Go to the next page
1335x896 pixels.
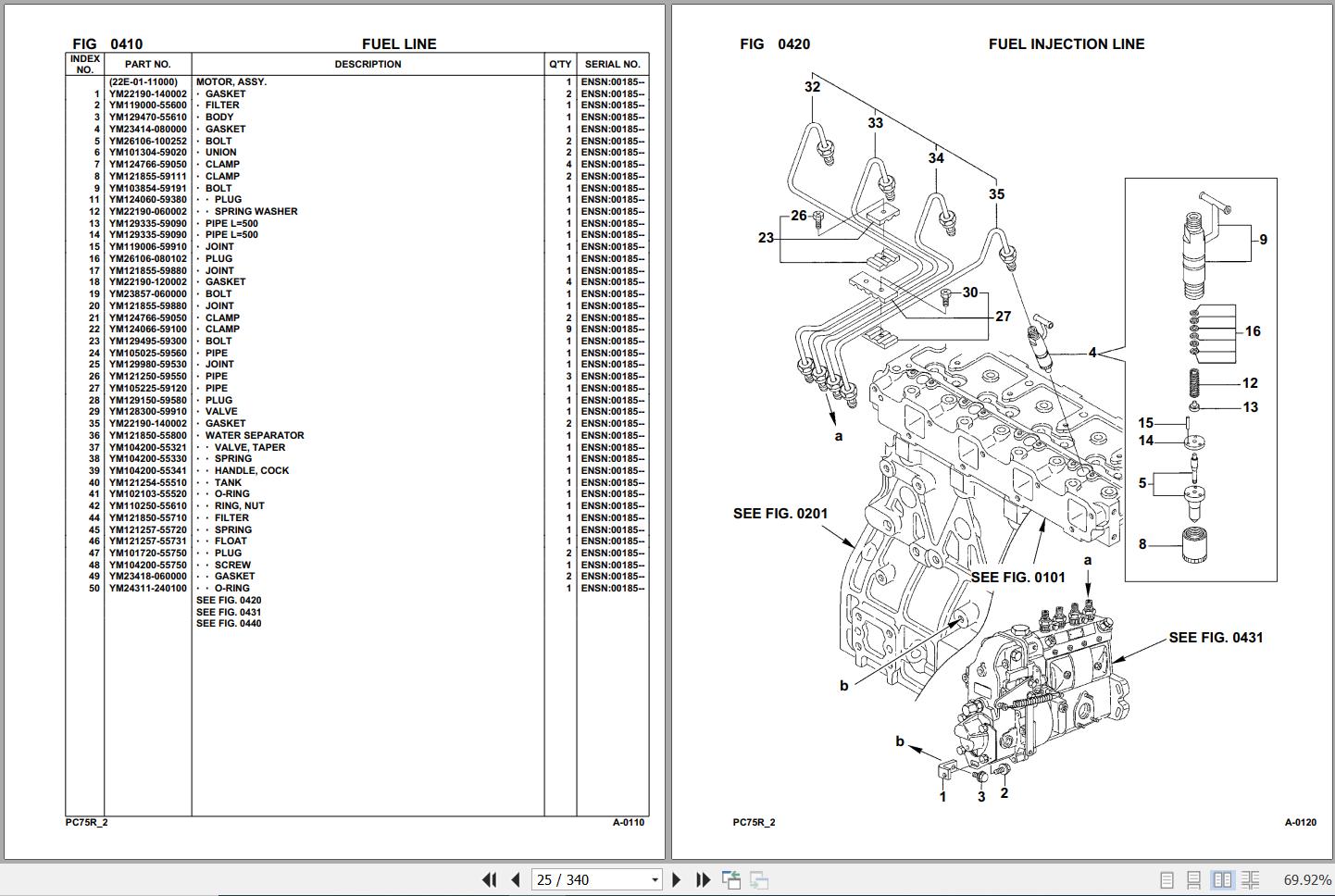click(x=677, y=880)
